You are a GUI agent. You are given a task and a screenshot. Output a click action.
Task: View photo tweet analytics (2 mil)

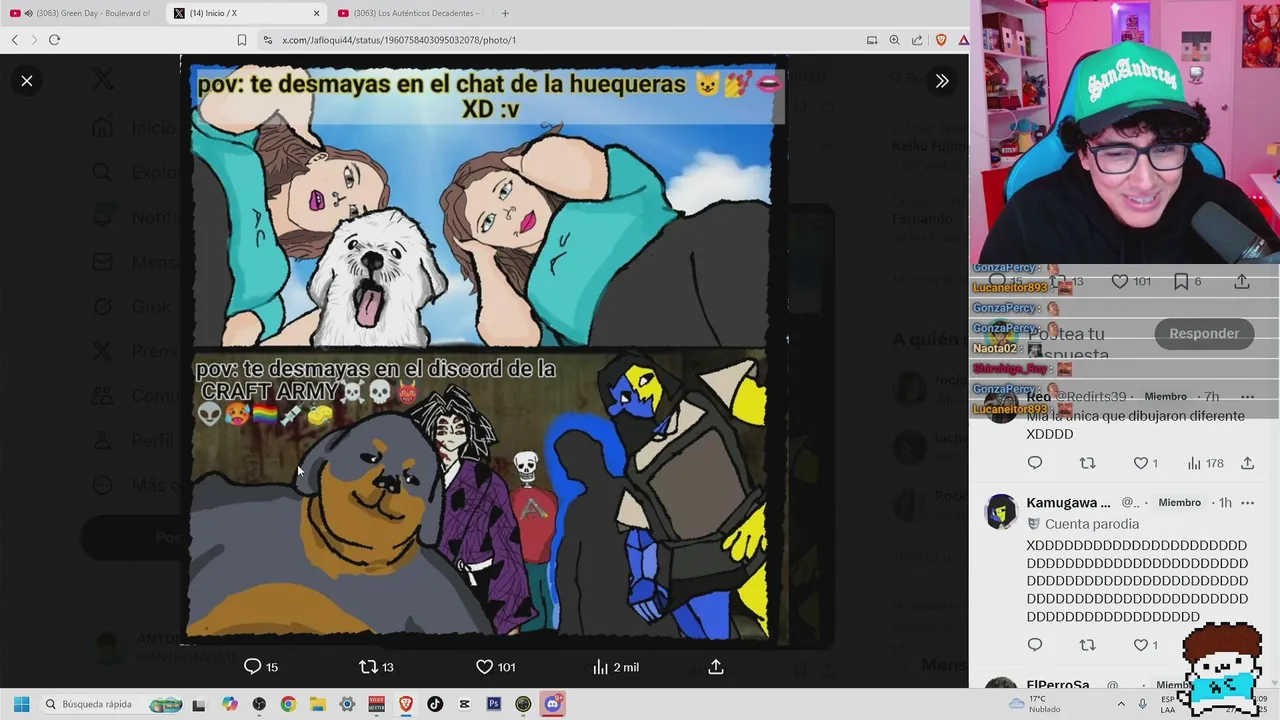[615, 667]
